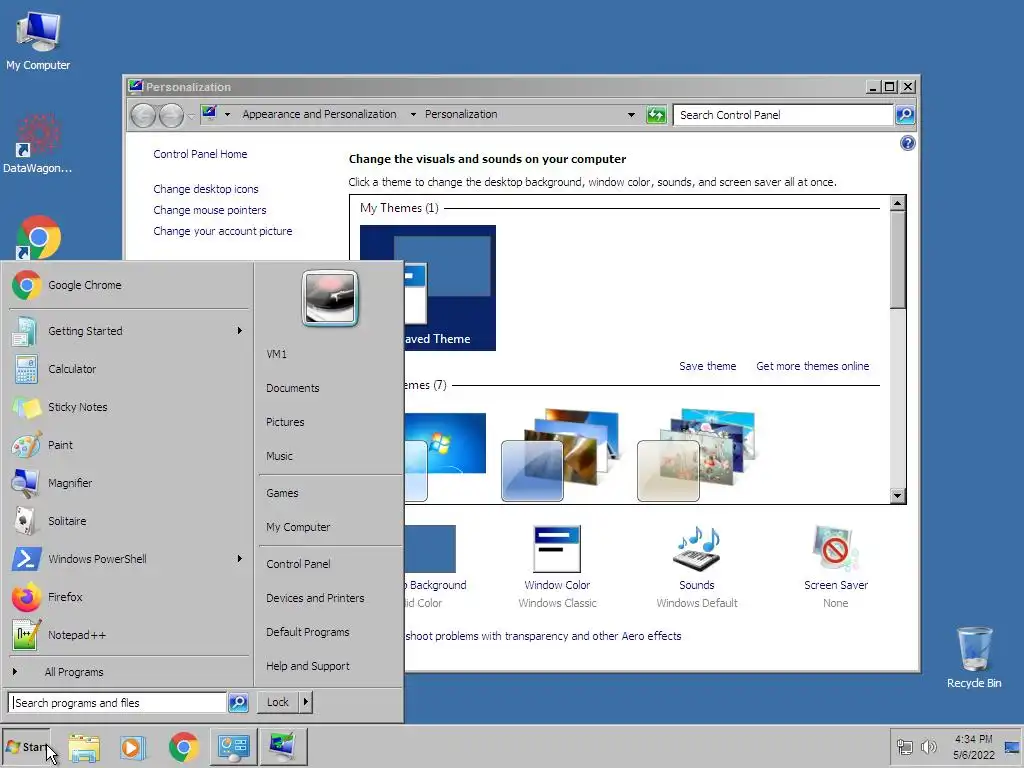
Task: Launch Notepad++ from the Start menu
Action: pyautogui.click(x=129, y=635)
